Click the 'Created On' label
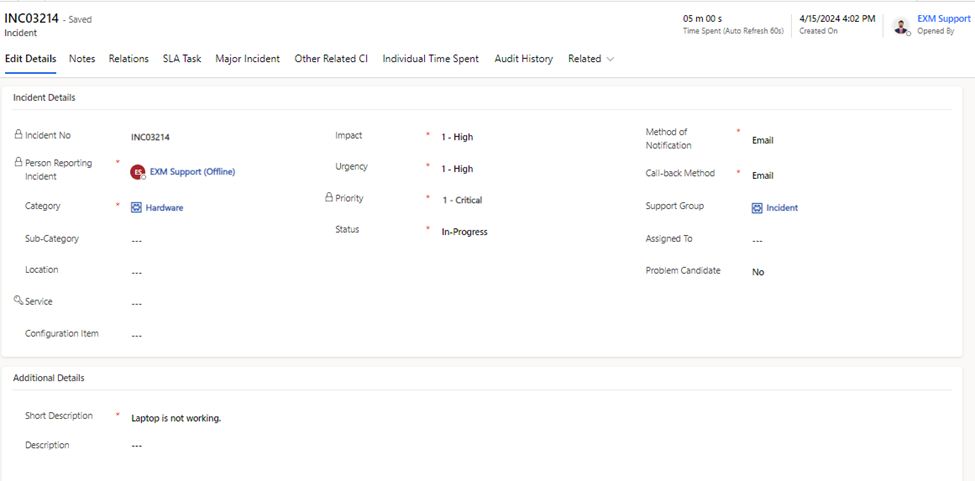 (x=818, y=31)
